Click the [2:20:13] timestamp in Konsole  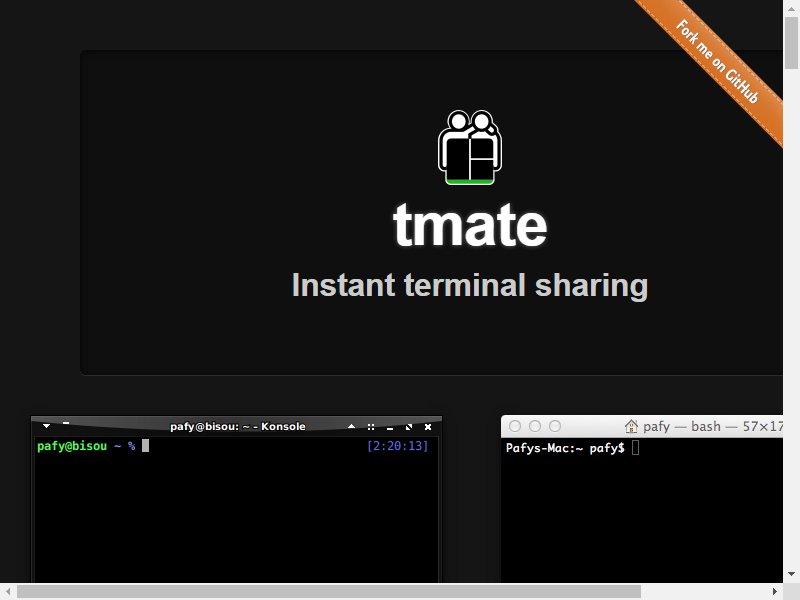pyautogui.click(x=397, y=446)
